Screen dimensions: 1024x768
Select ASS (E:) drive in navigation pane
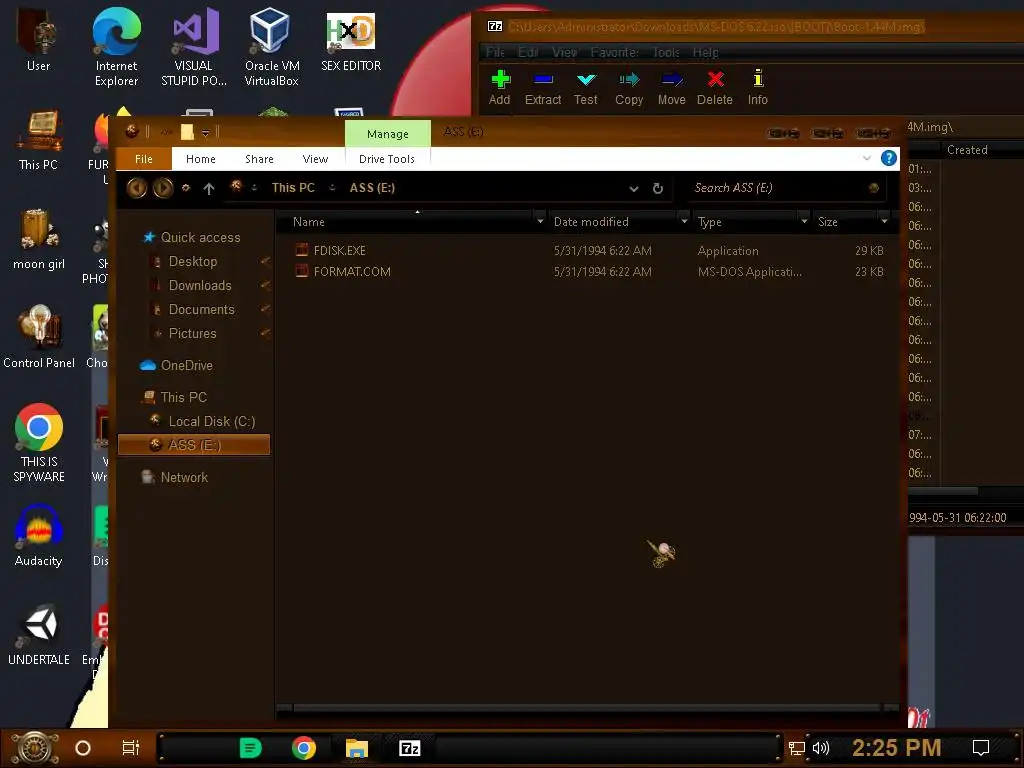point(194,445)
